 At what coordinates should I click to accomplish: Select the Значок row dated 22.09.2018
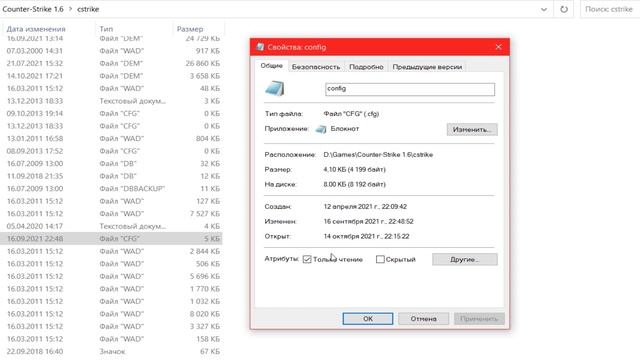pyautogui.click(x=111, y=351)
